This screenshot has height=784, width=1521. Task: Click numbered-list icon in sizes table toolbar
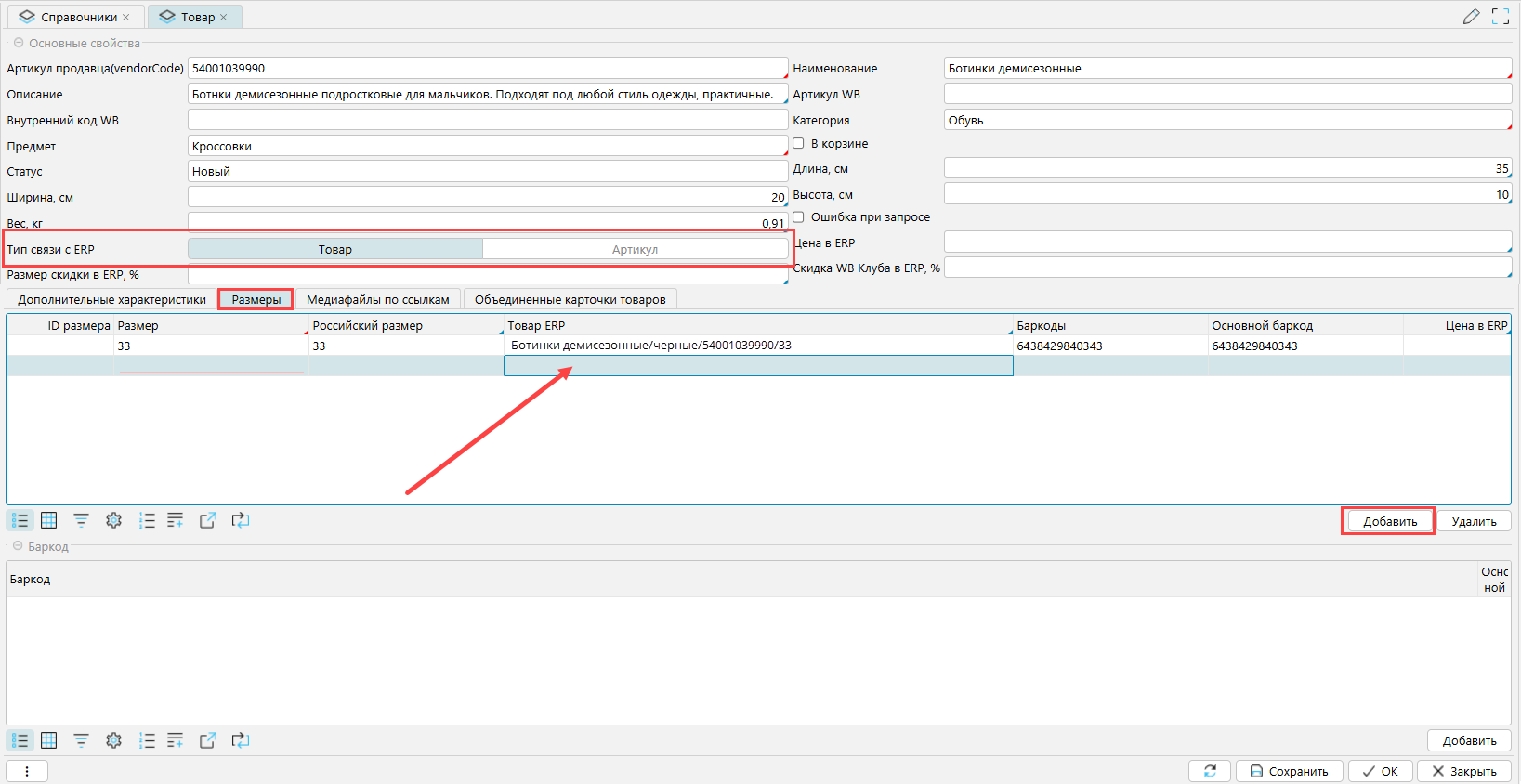pyautogui.click(x=147, y=520)
